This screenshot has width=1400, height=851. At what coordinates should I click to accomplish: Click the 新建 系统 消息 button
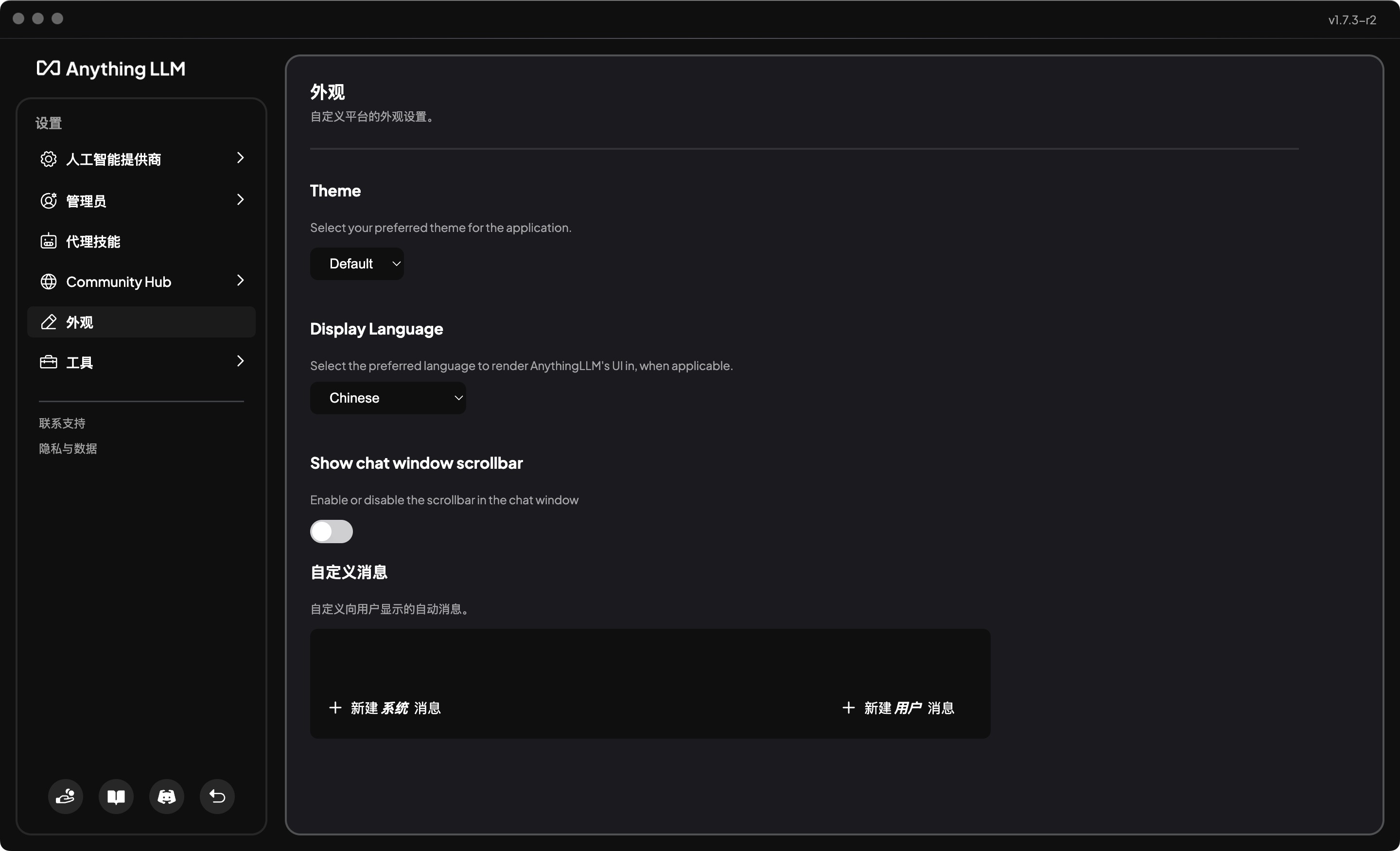point(385,708)
